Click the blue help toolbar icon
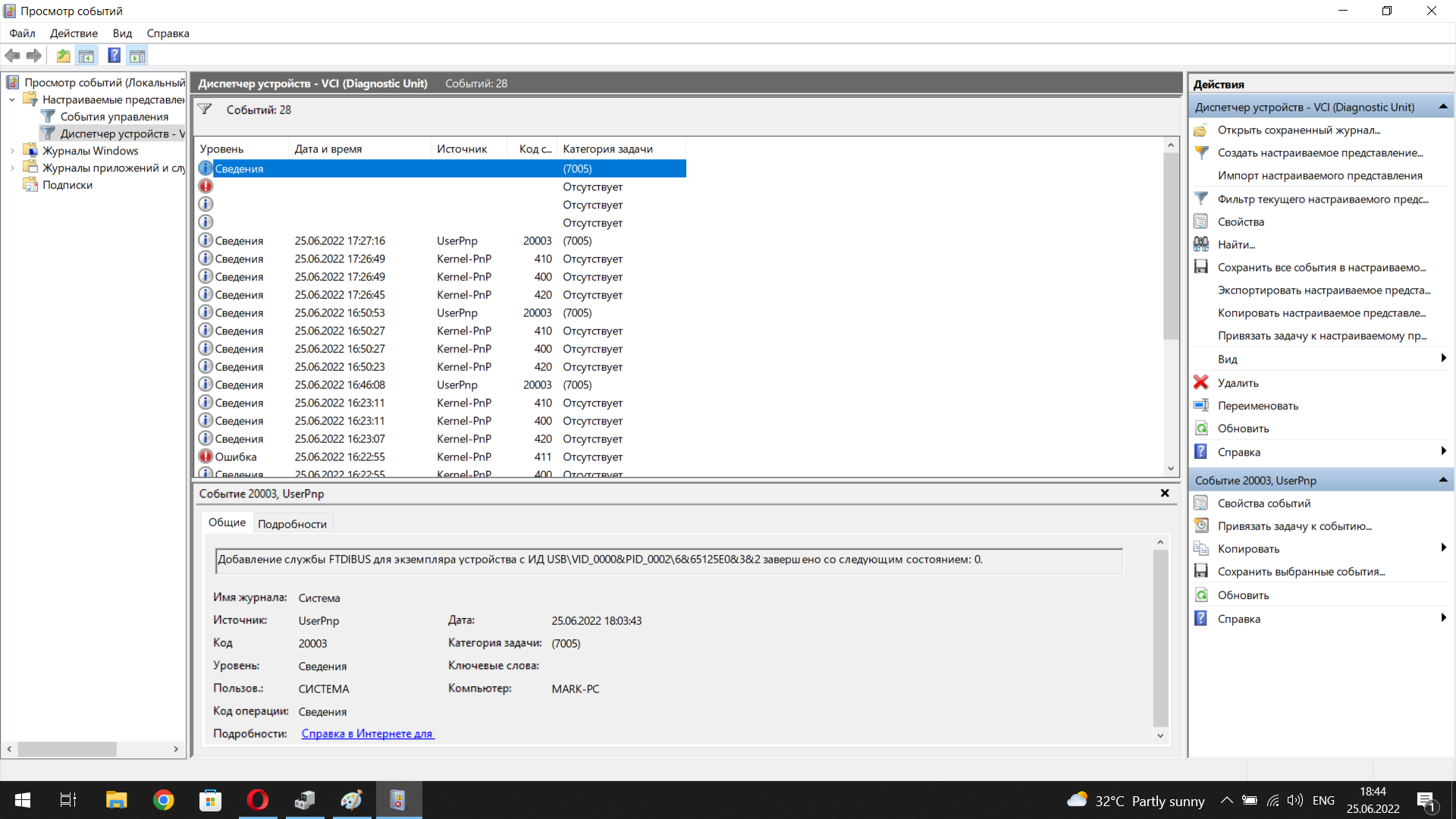The width and height of the screenshot is (1456, 819). point(114,55)
